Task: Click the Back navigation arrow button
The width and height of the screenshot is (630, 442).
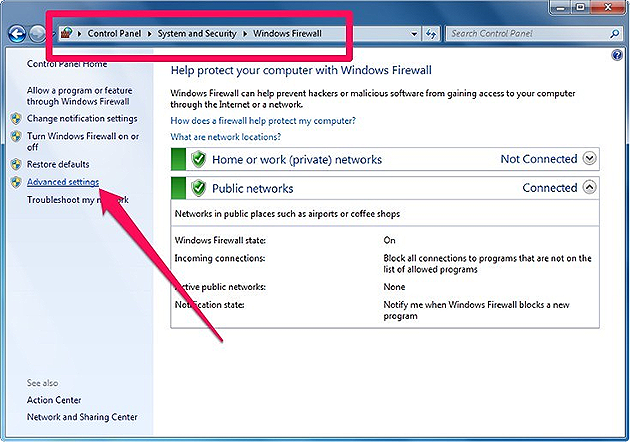Action: coord(17,33)
